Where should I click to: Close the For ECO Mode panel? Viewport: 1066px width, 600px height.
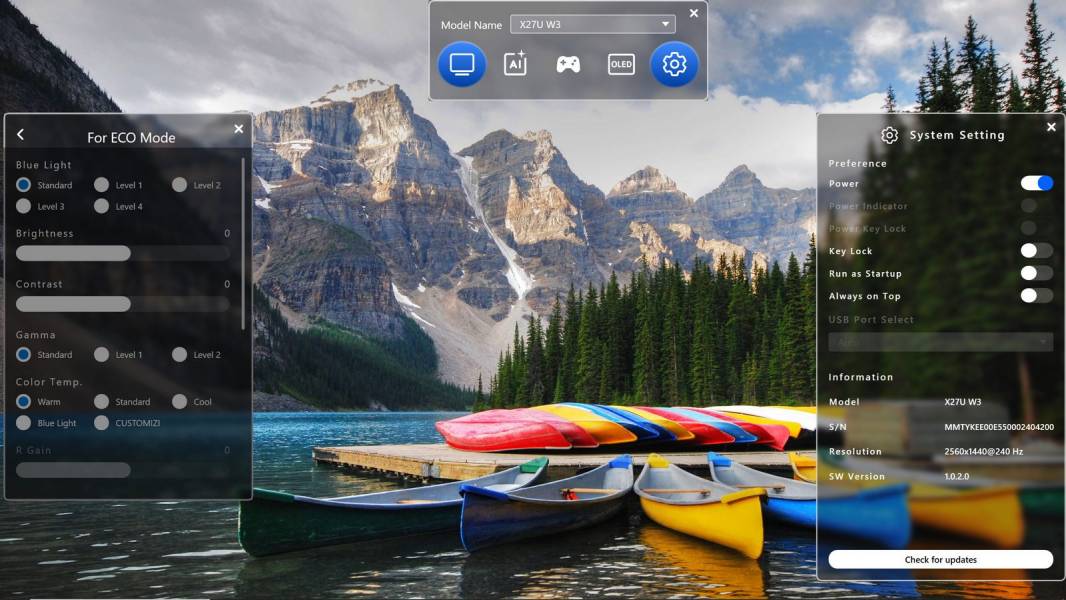pos(239,128)
